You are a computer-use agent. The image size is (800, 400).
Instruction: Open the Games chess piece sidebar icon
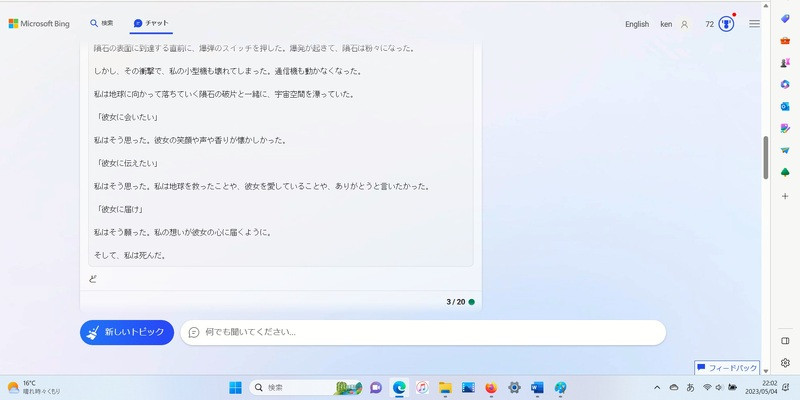click(785, 62)
